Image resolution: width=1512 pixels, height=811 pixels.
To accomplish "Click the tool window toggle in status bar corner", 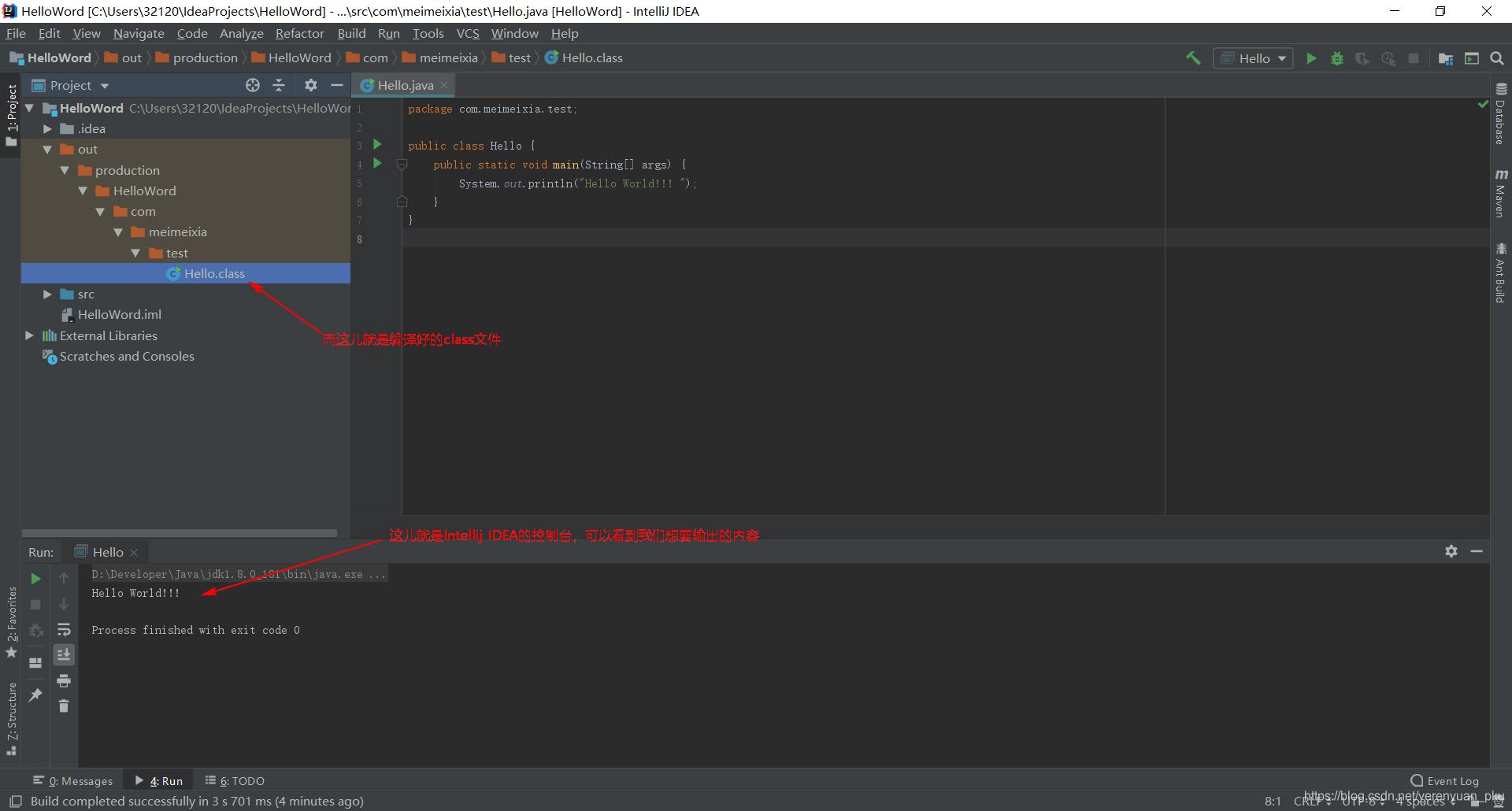I will (x=15, y=802).
